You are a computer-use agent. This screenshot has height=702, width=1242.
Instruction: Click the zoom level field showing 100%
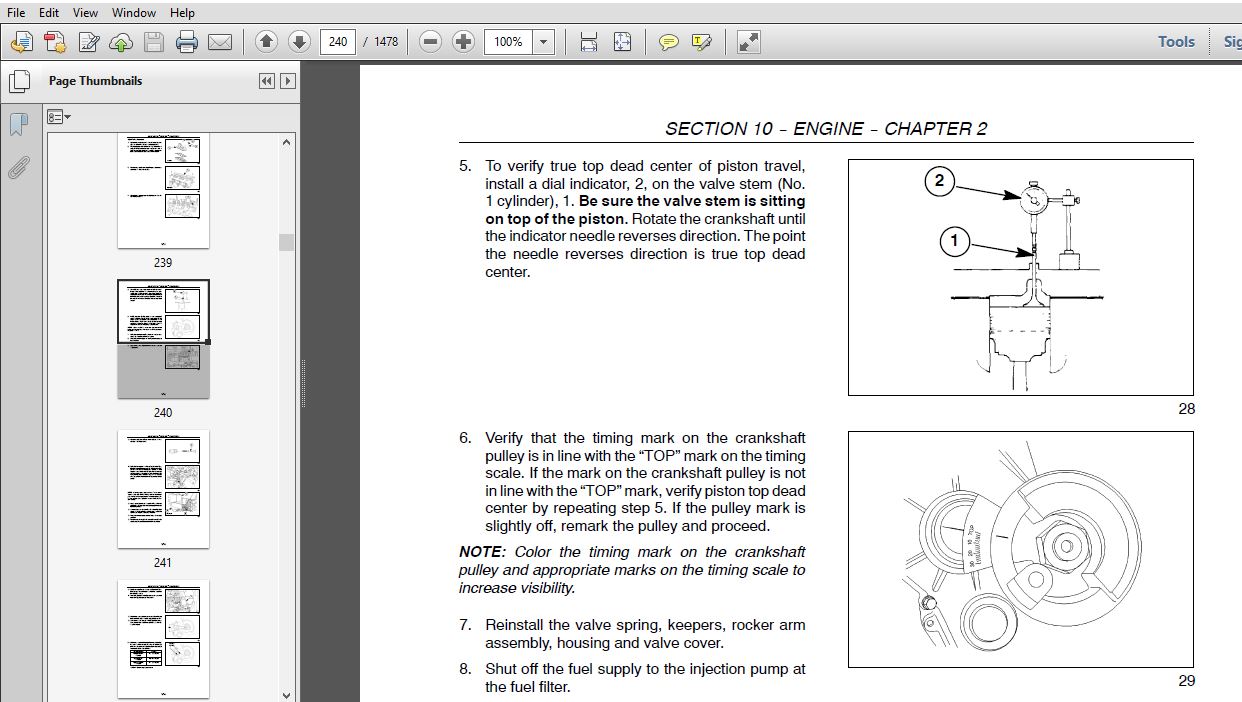tap(509, 42)
